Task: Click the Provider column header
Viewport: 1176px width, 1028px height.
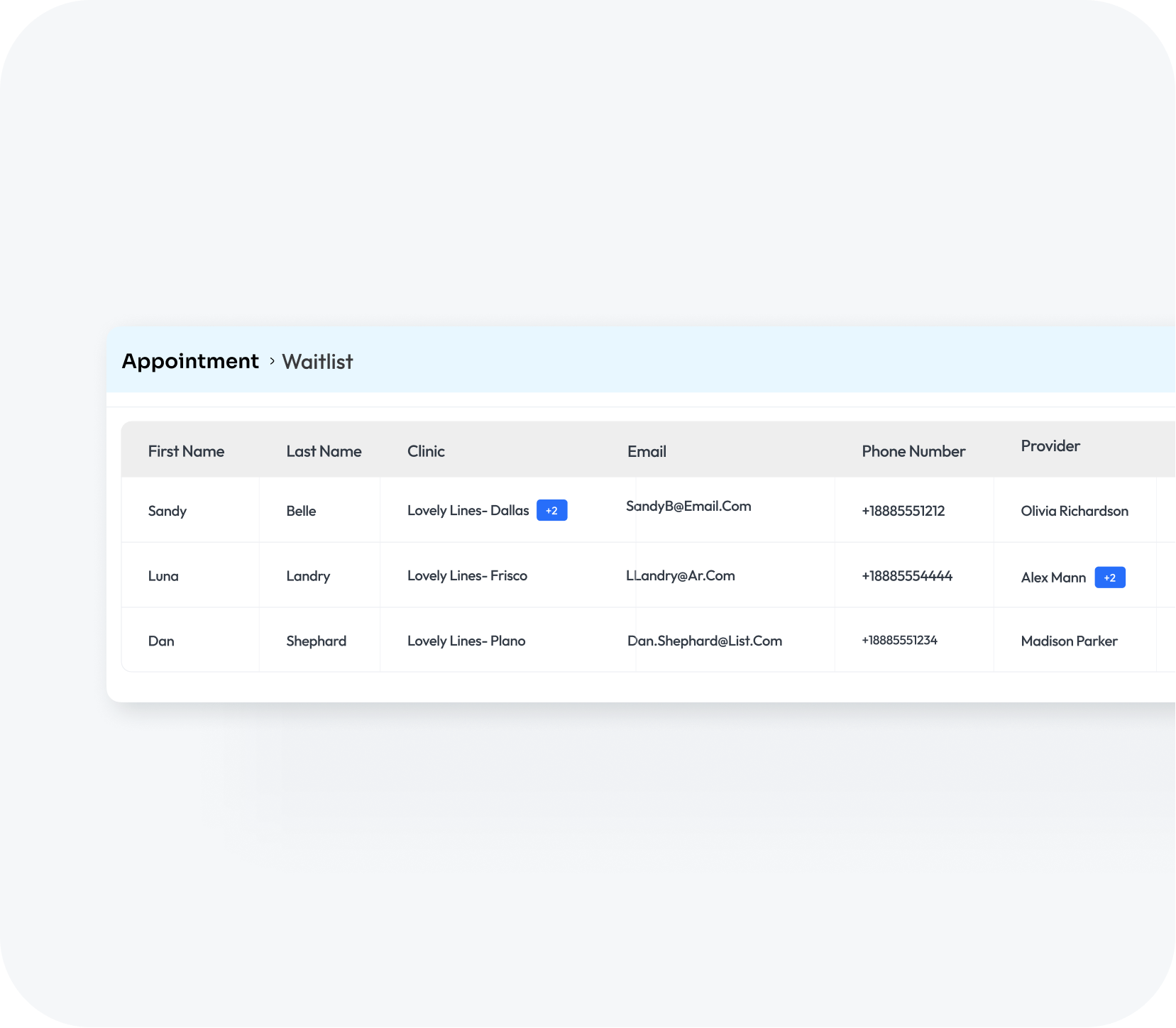Action: tap(1050, 446)
